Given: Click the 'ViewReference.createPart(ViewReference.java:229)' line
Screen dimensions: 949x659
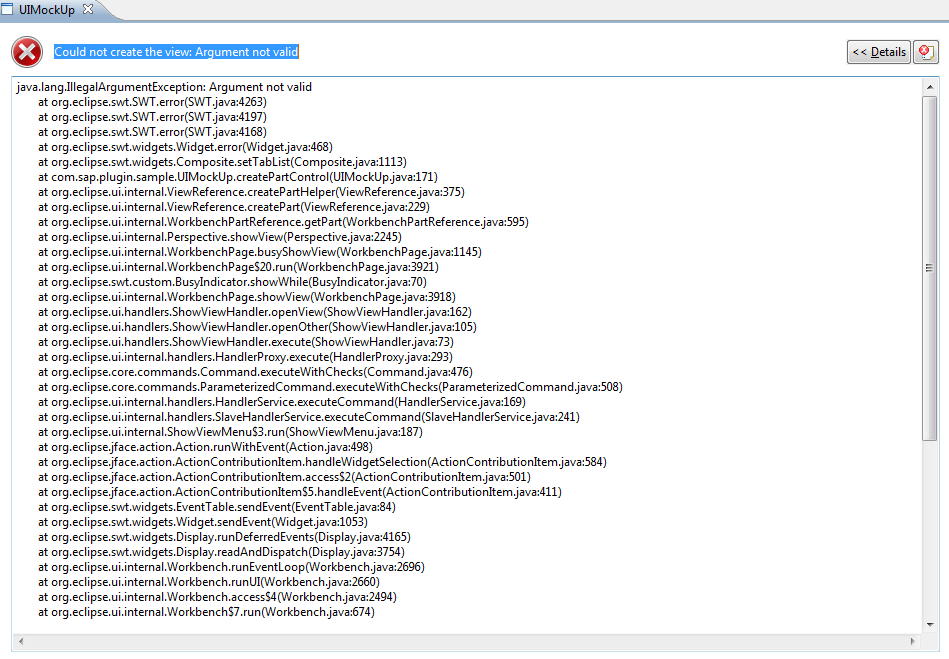Looking at the screenshot, I should pyautogui.click(x=234, y=207).
